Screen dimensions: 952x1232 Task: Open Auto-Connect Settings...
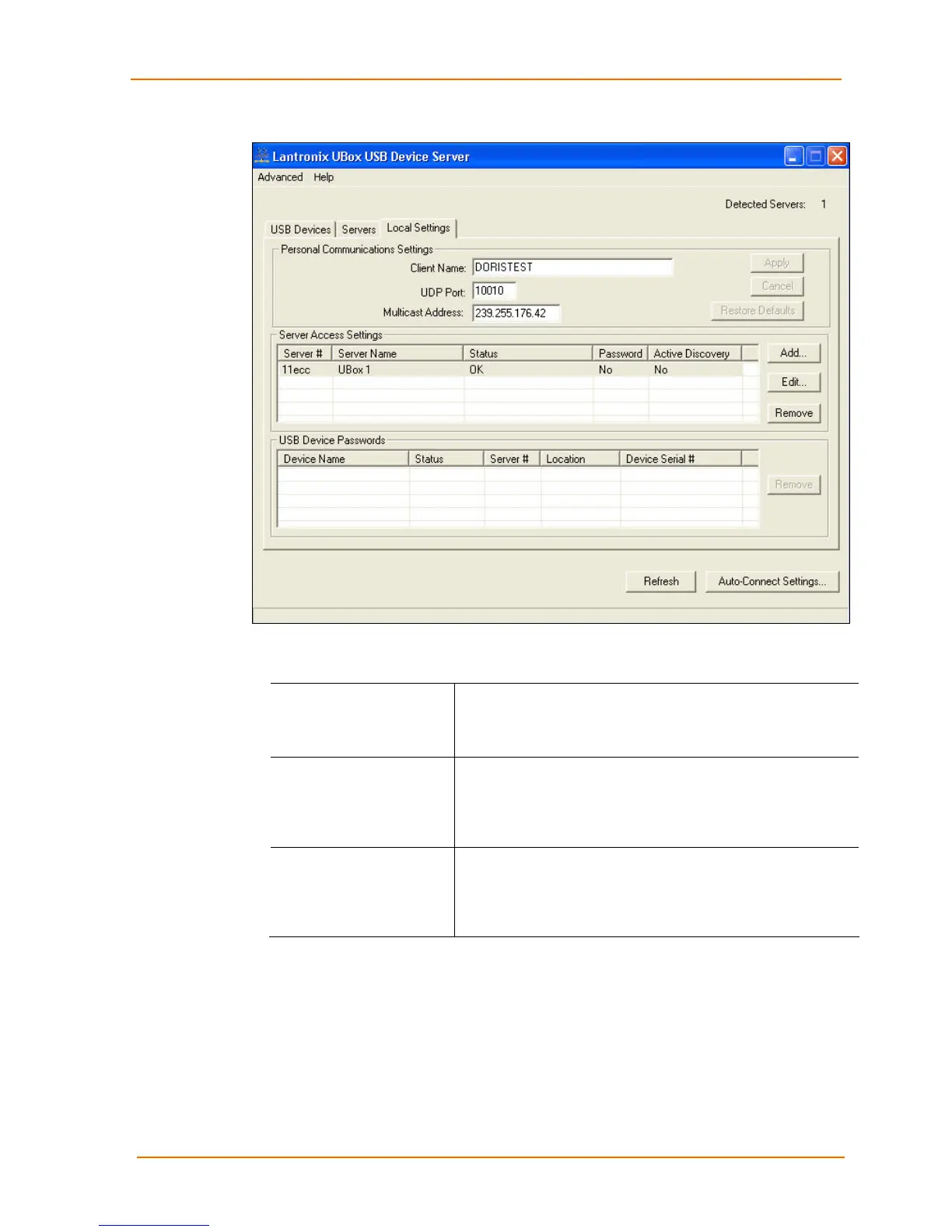point(772,582)
